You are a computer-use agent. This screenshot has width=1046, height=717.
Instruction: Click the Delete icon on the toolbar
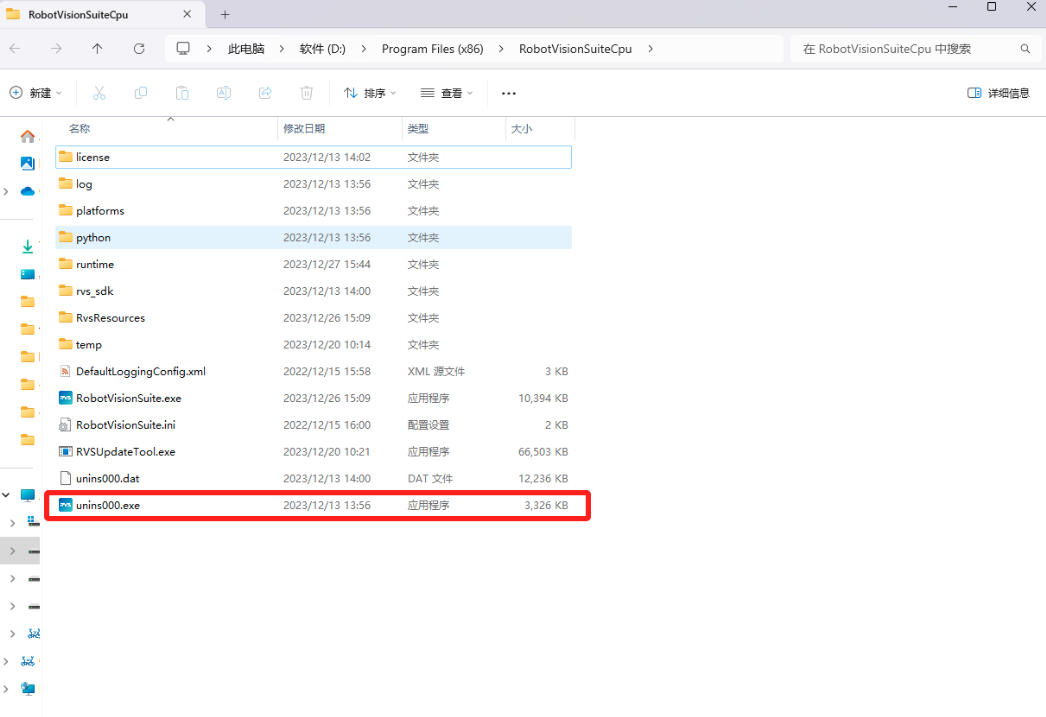(x=306, y=93)
